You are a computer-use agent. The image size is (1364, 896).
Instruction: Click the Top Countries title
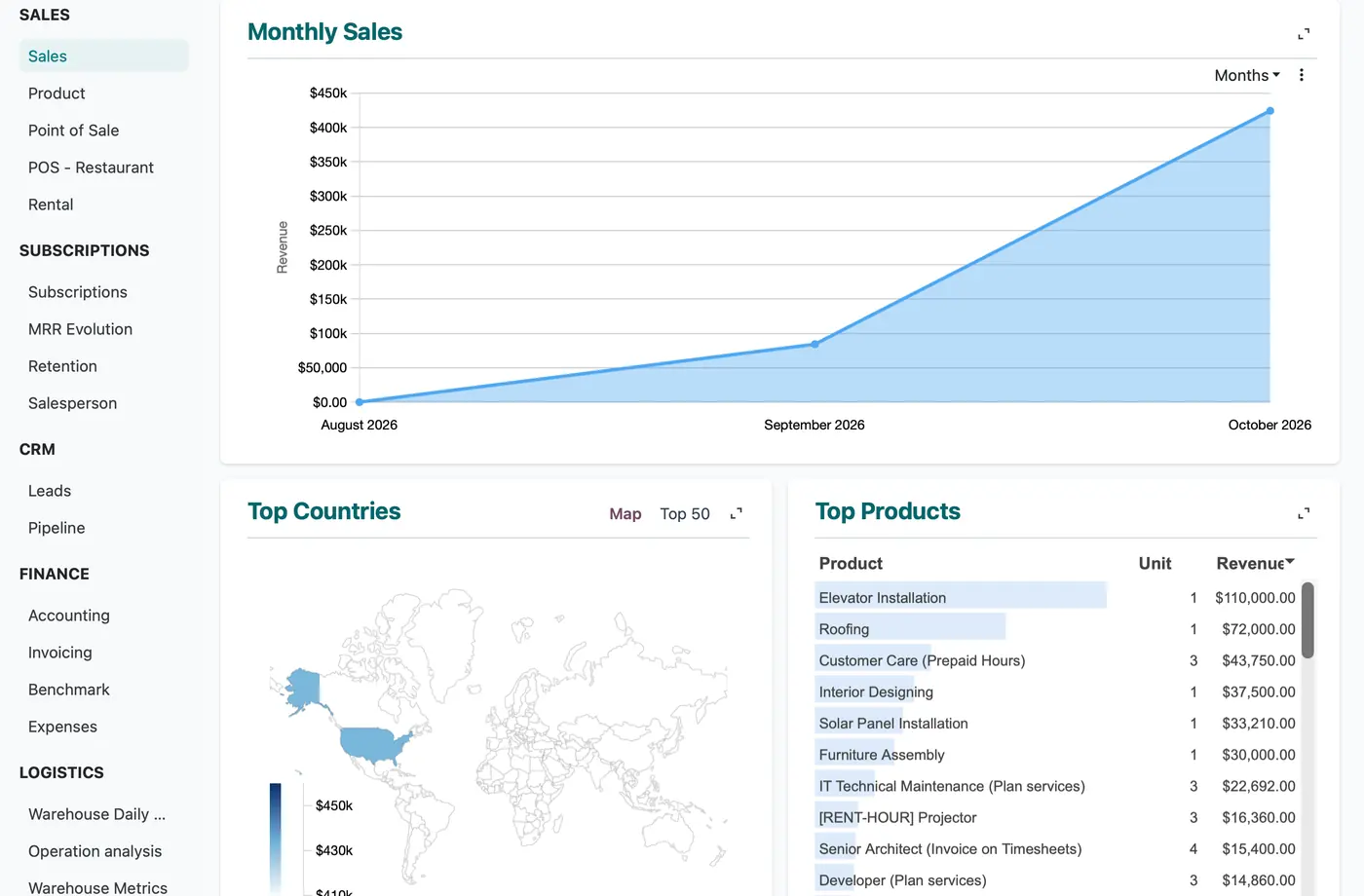click(323, 511)
